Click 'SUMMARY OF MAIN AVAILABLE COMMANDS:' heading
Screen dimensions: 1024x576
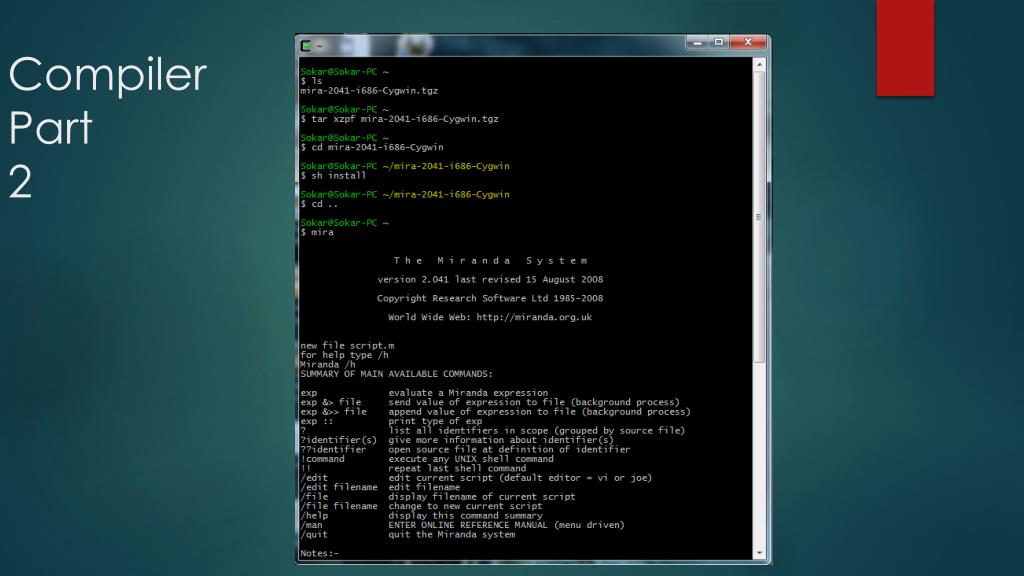pos(396,374)
